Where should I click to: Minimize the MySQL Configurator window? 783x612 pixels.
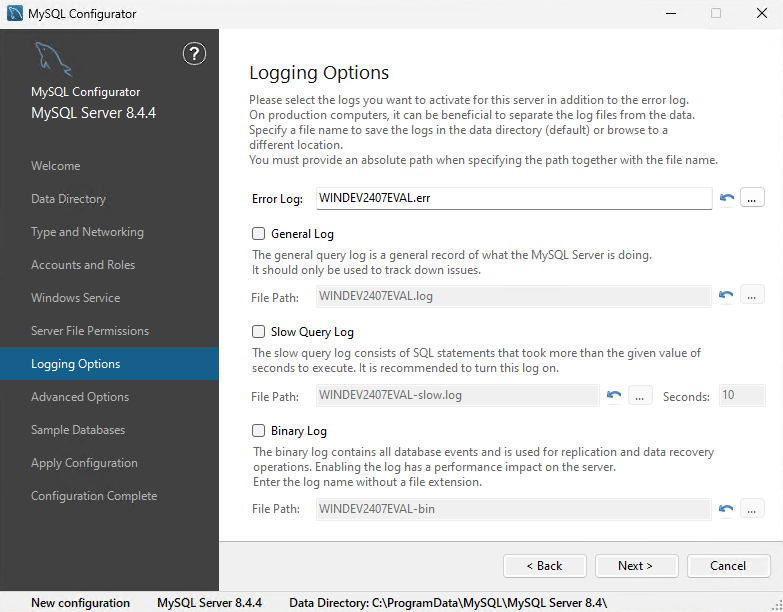[x=671, y=13]
